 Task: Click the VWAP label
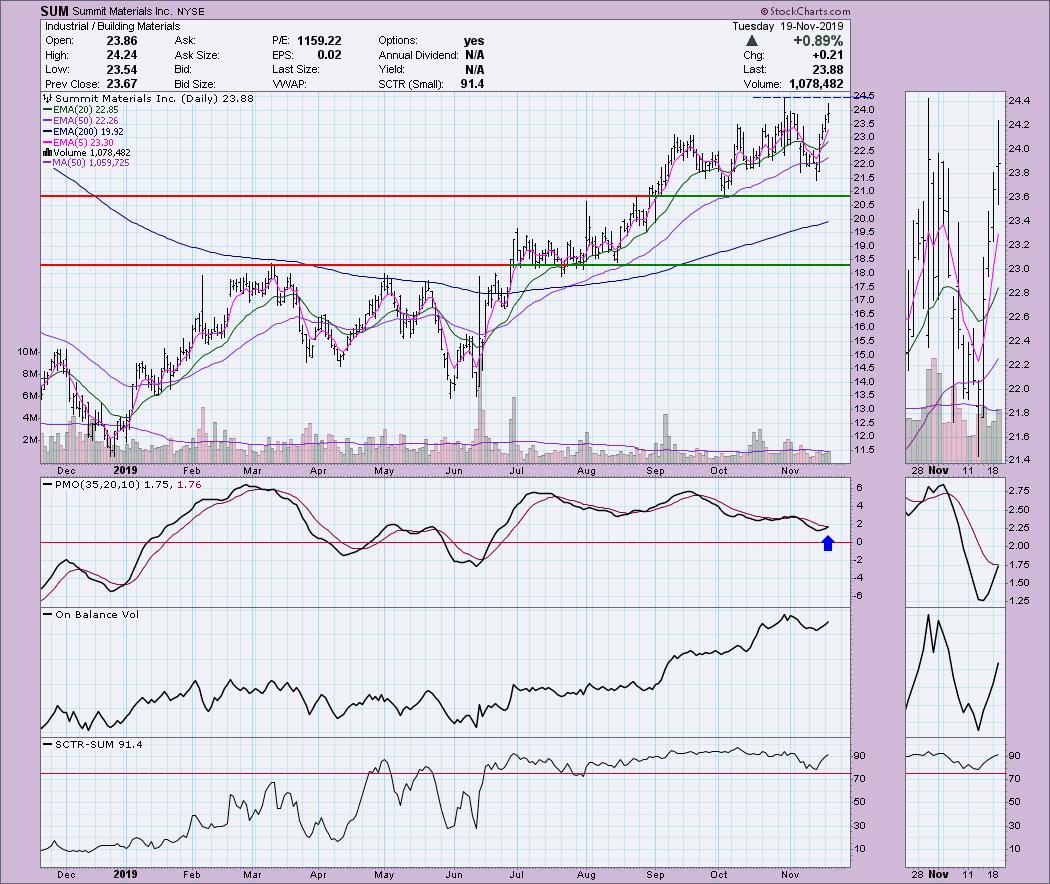pos(287,84)
